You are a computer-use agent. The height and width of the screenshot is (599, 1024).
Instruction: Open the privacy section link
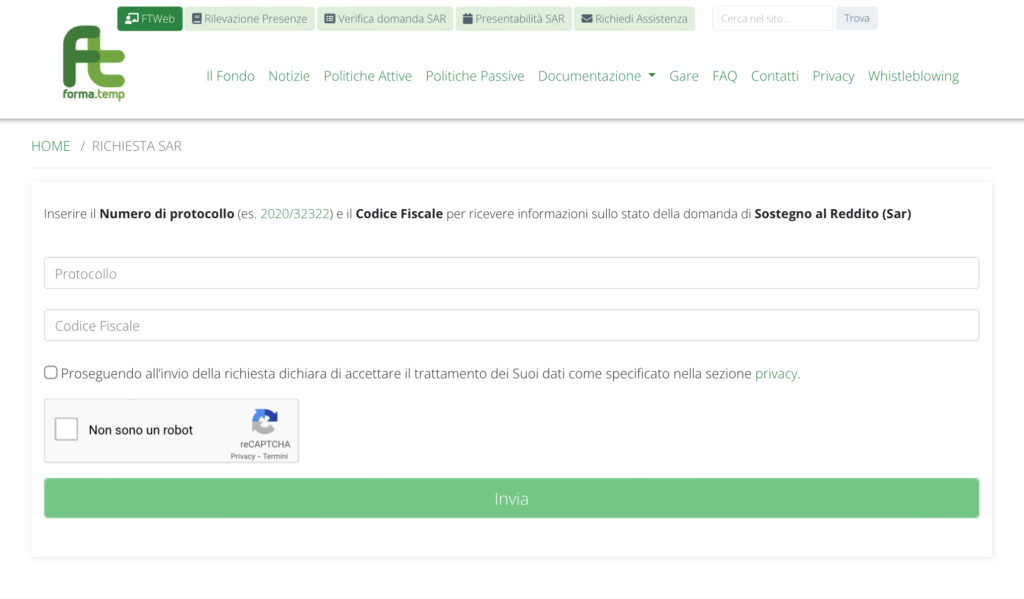776,374
